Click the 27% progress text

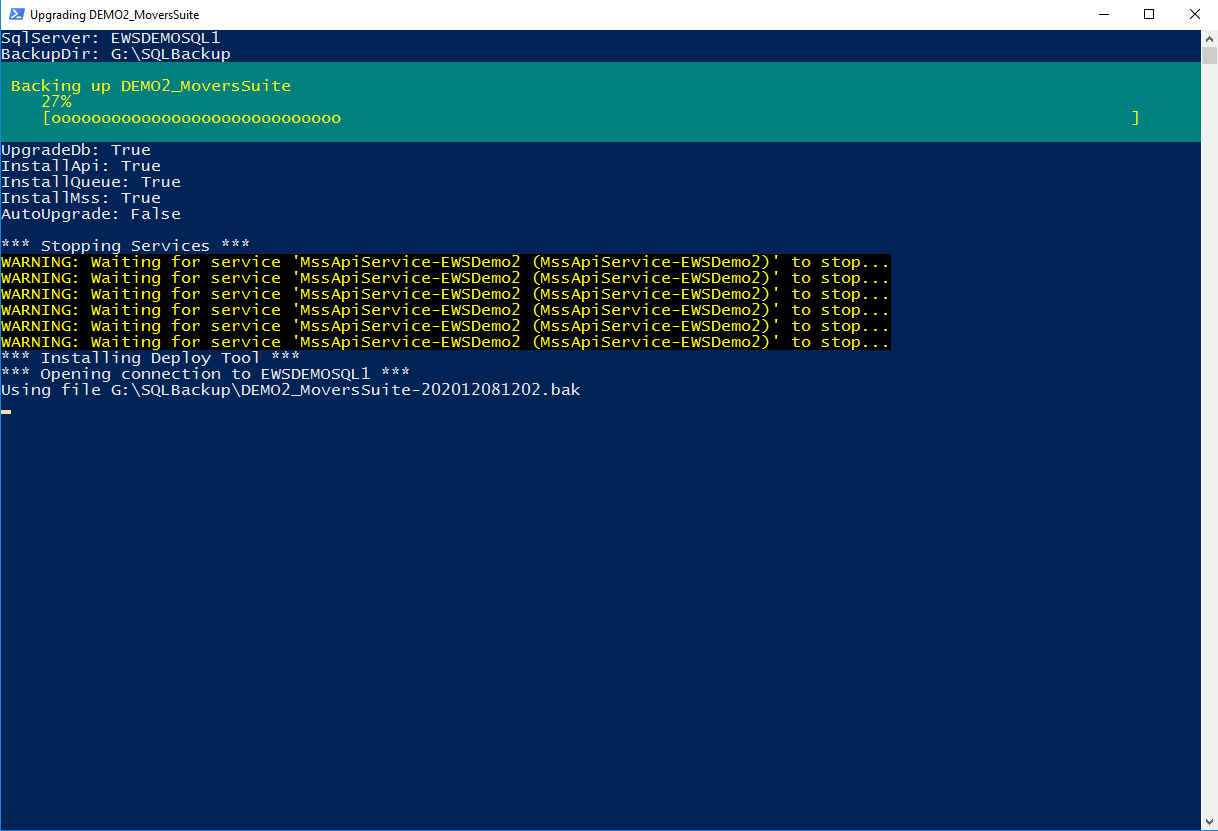click(56, 102)
